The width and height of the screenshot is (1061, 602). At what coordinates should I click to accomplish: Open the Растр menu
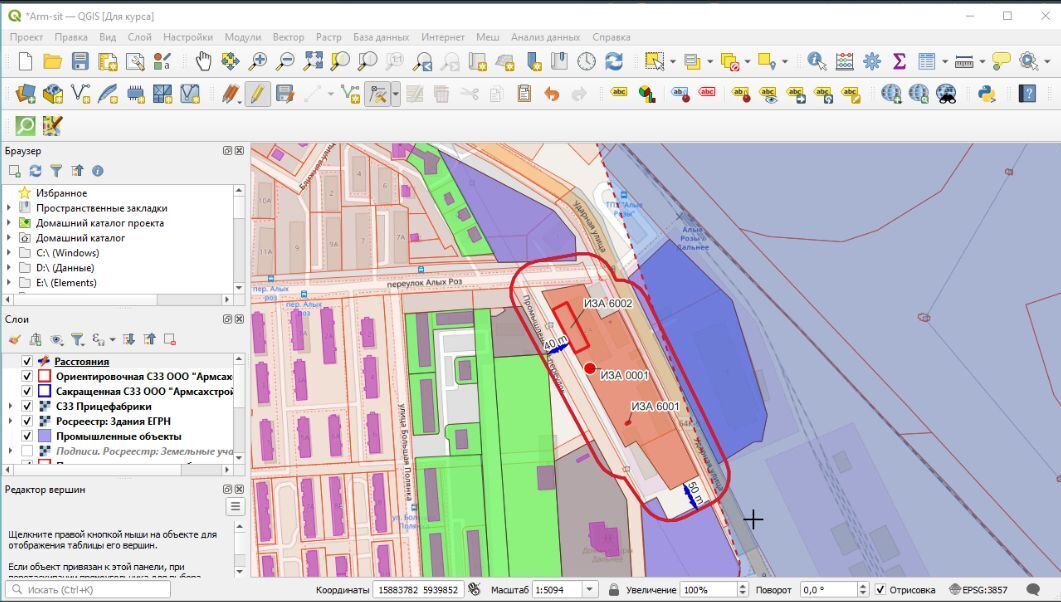328,36
